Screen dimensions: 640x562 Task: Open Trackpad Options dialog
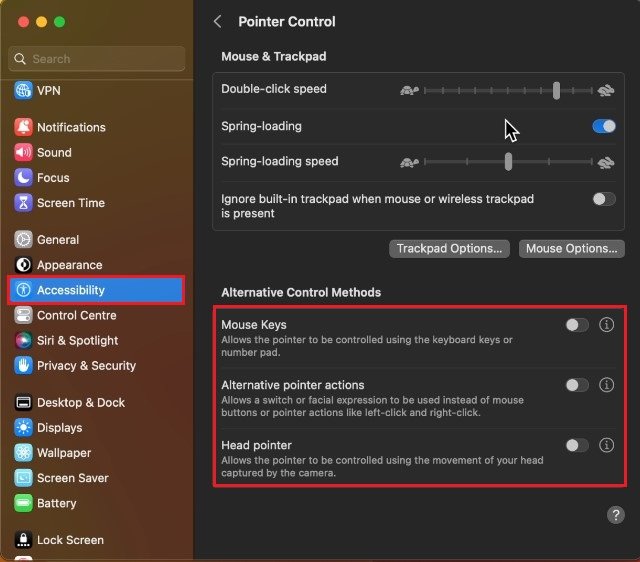(x=449, y=249)
